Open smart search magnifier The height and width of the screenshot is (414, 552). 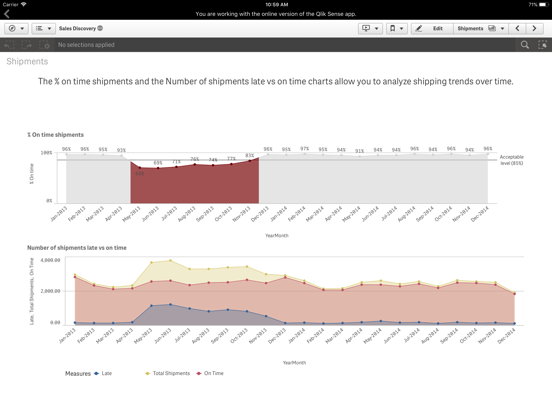[525, 45]
